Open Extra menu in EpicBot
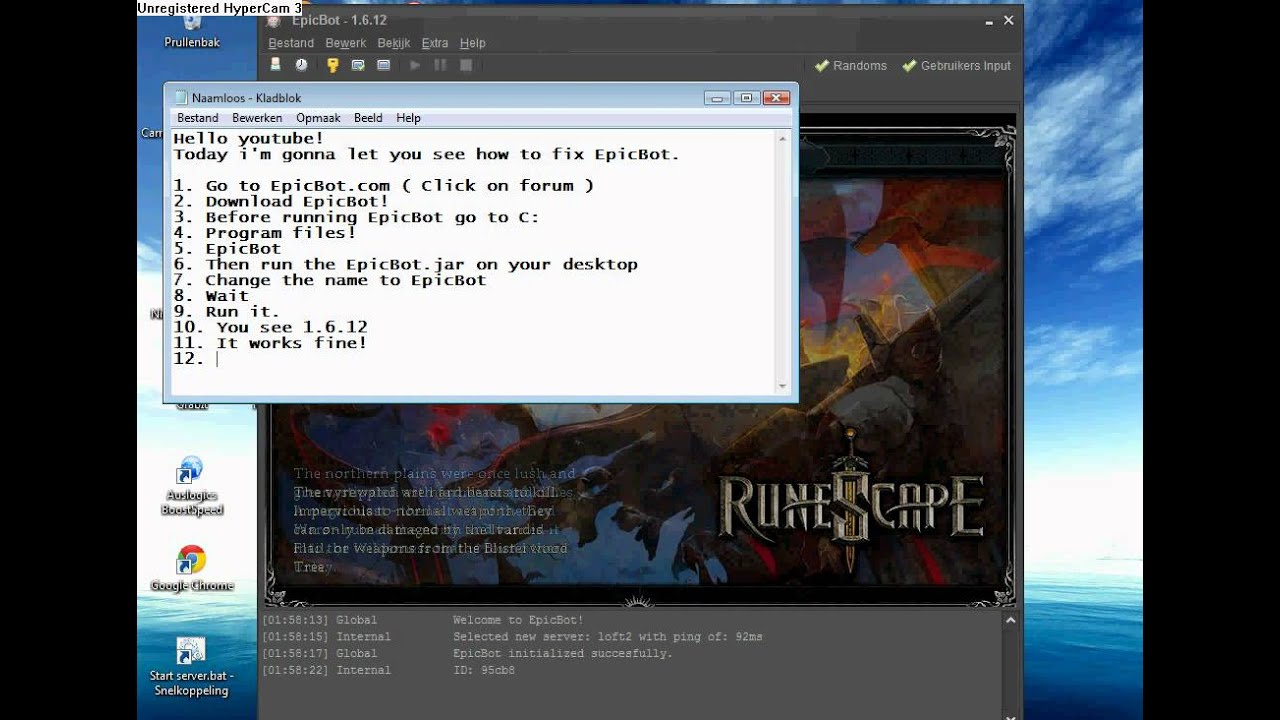 coord(435,43)
